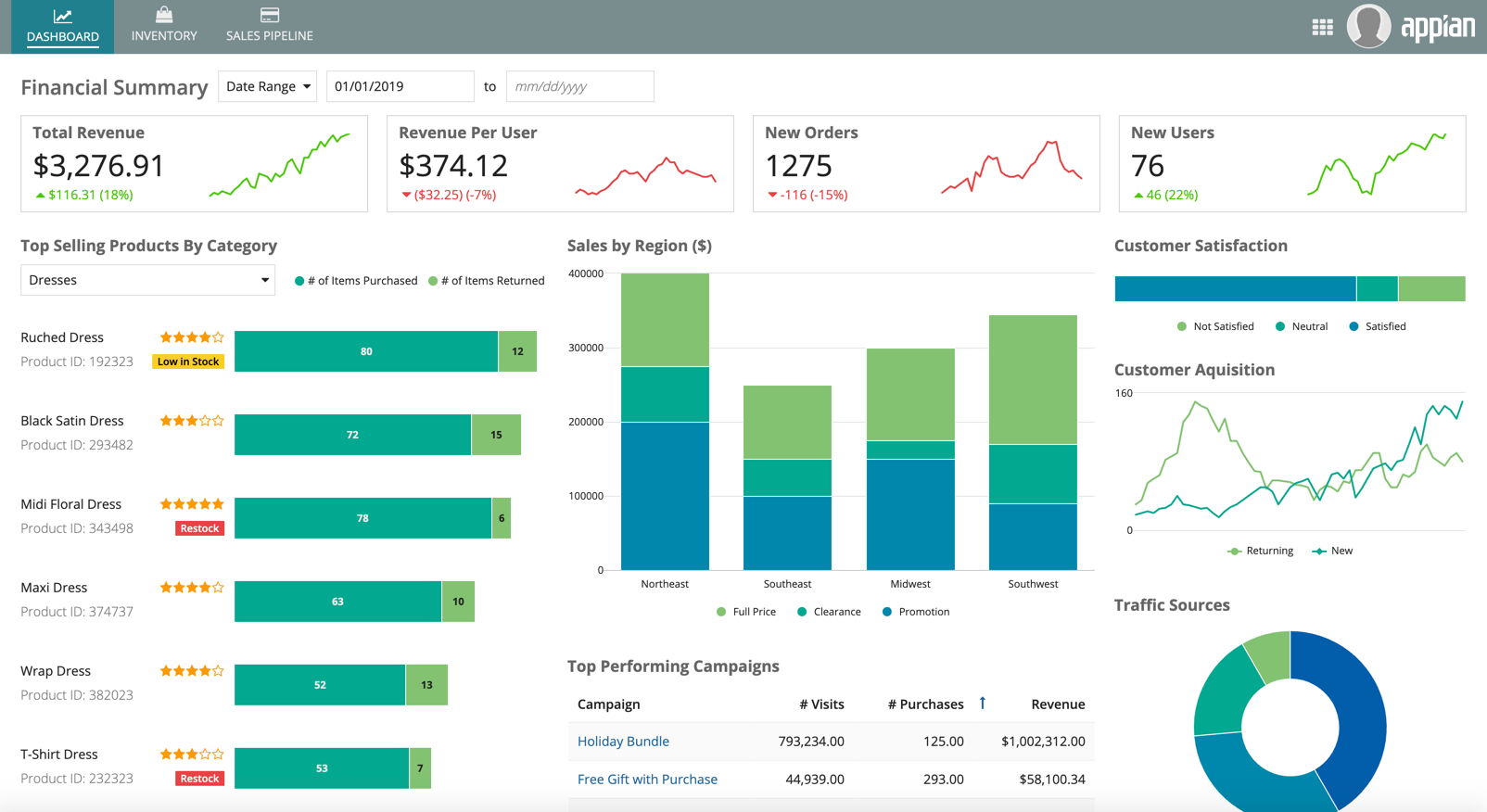Click Ruched Dress returned bar 12
Image resolution: width=1487 pixels, height=812 pixels.
click(x=517, y=351)
